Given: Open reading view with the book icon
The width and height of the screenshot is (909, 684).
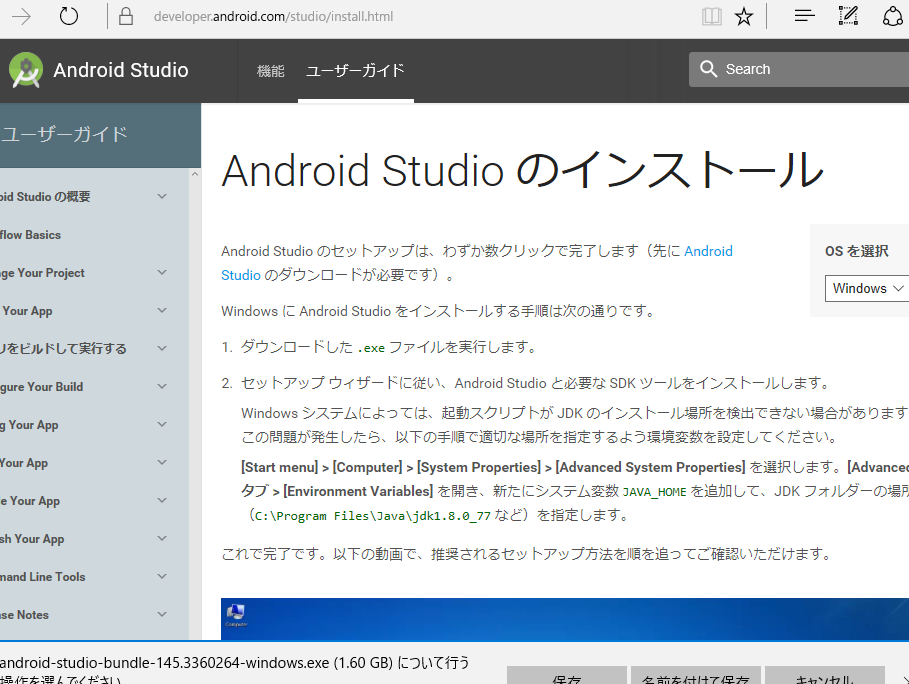Looking at the screenshot, I should tap(711, 17).
